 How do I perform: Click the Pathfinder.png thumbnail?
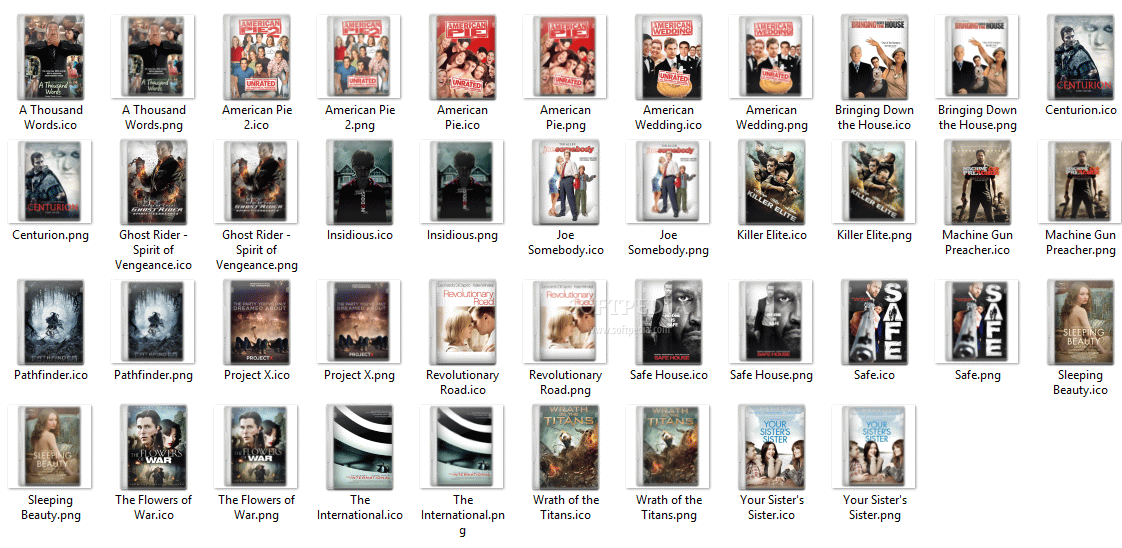(152, 322)
